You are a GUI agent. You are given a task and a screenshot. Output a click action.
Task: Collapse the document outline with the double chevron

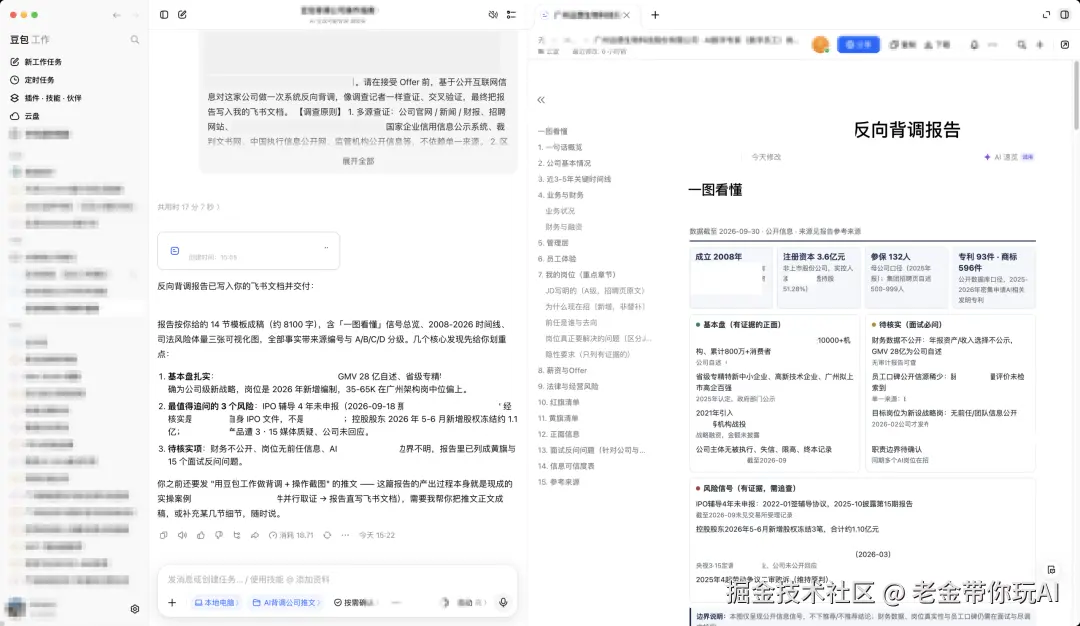point(541,100)
